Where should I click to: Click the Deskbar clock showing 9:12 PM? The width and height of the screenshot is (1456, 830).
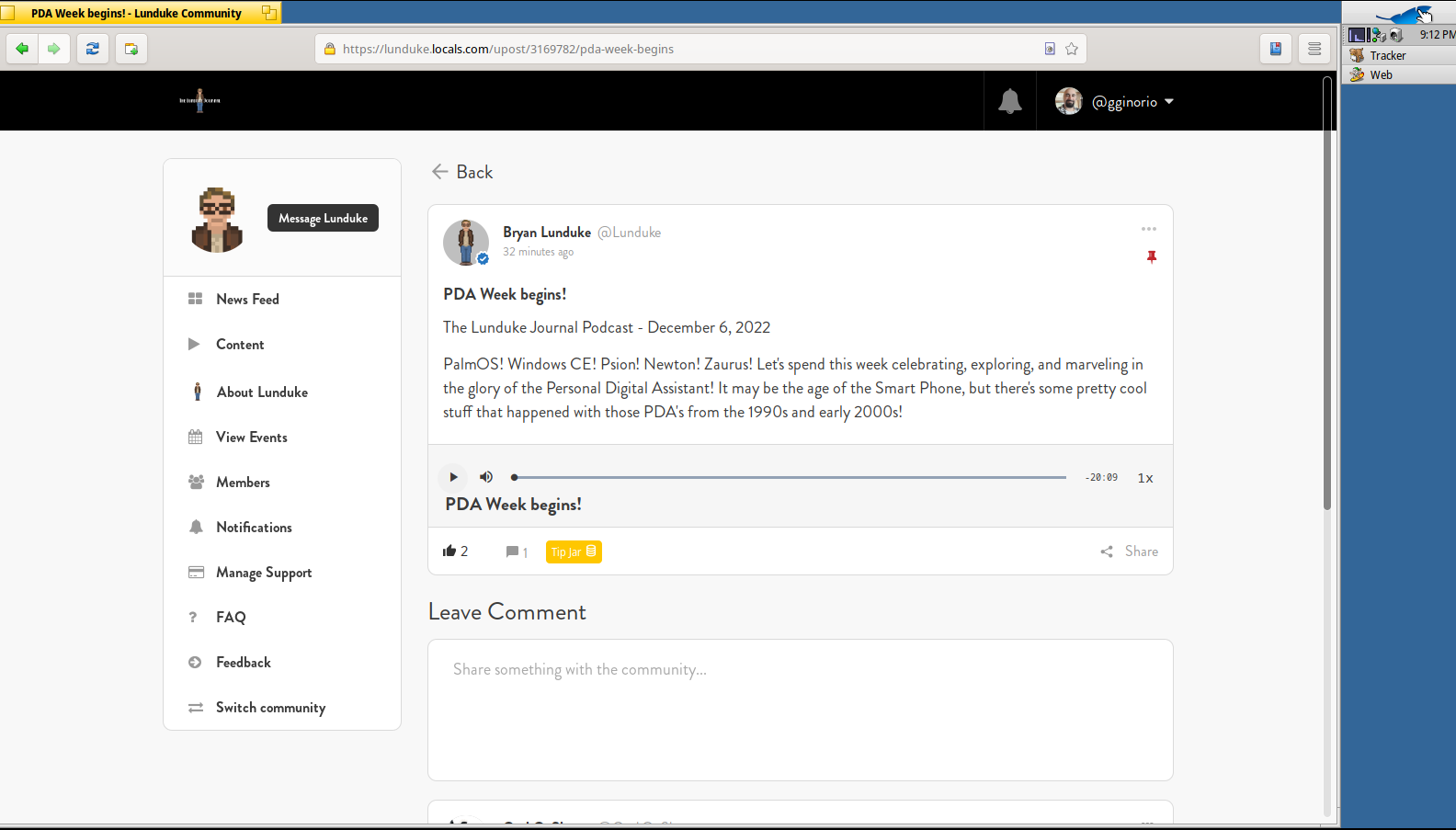(1437, 35)
